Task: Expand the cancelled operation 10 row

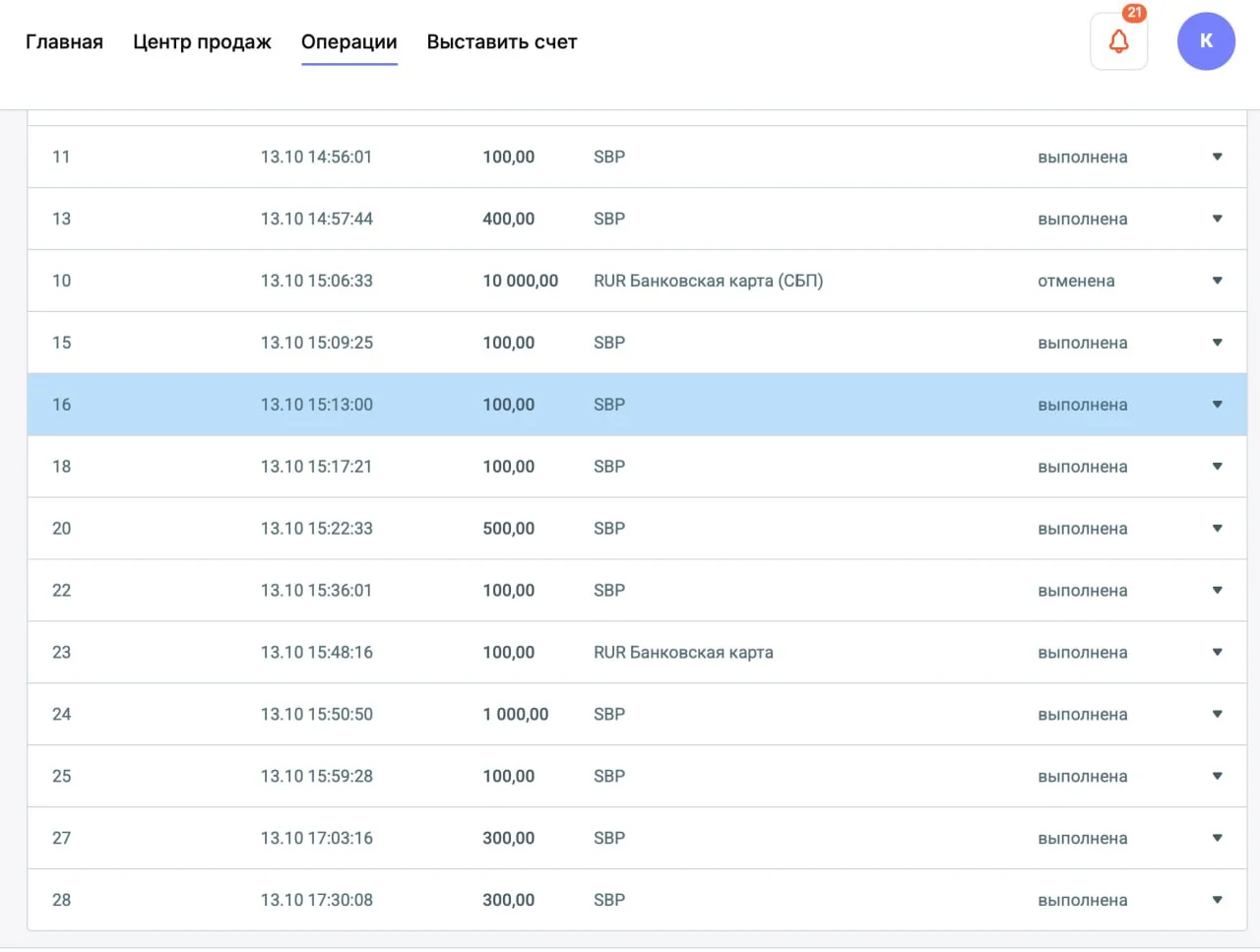Action: coord(1218,281)
